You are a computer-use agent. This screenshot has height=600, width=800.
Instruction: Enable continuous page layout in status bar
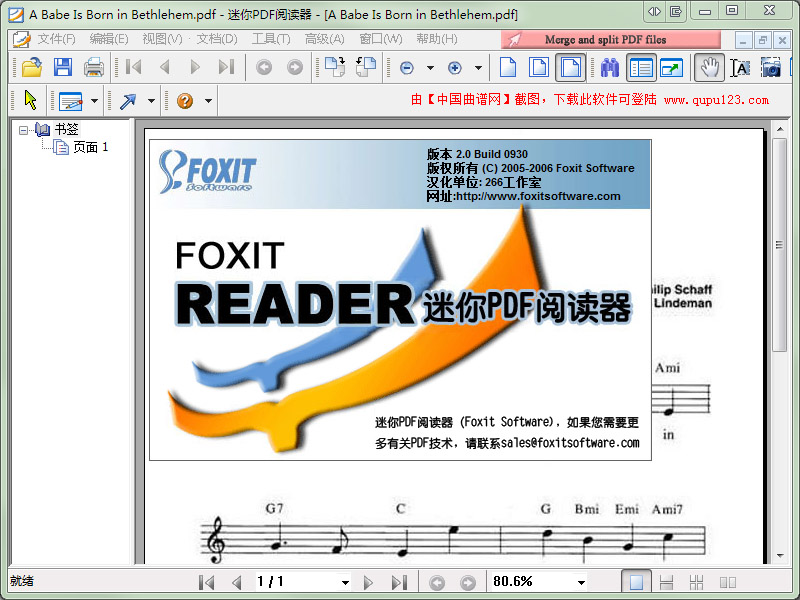coord(667,582)
